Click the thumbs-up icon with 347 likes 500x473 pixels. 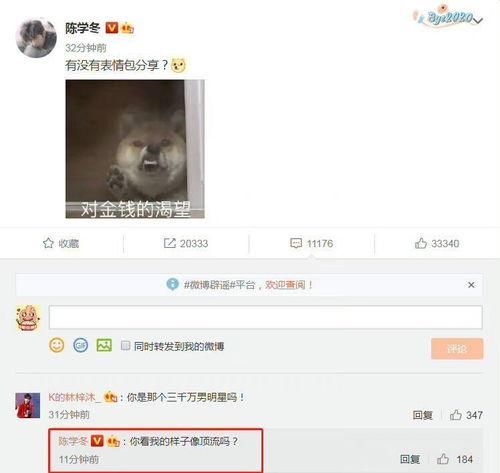(x=456, y=415)
